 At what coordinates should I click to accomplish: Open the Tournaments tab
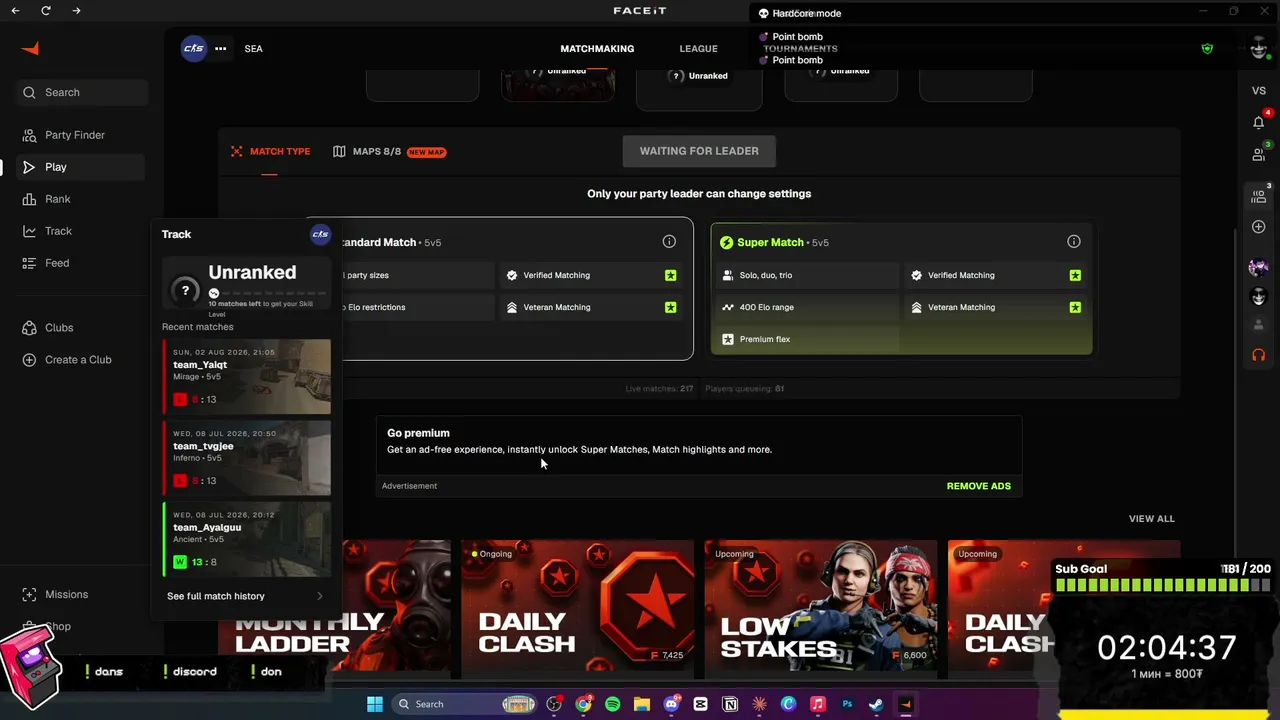[800, 48]
